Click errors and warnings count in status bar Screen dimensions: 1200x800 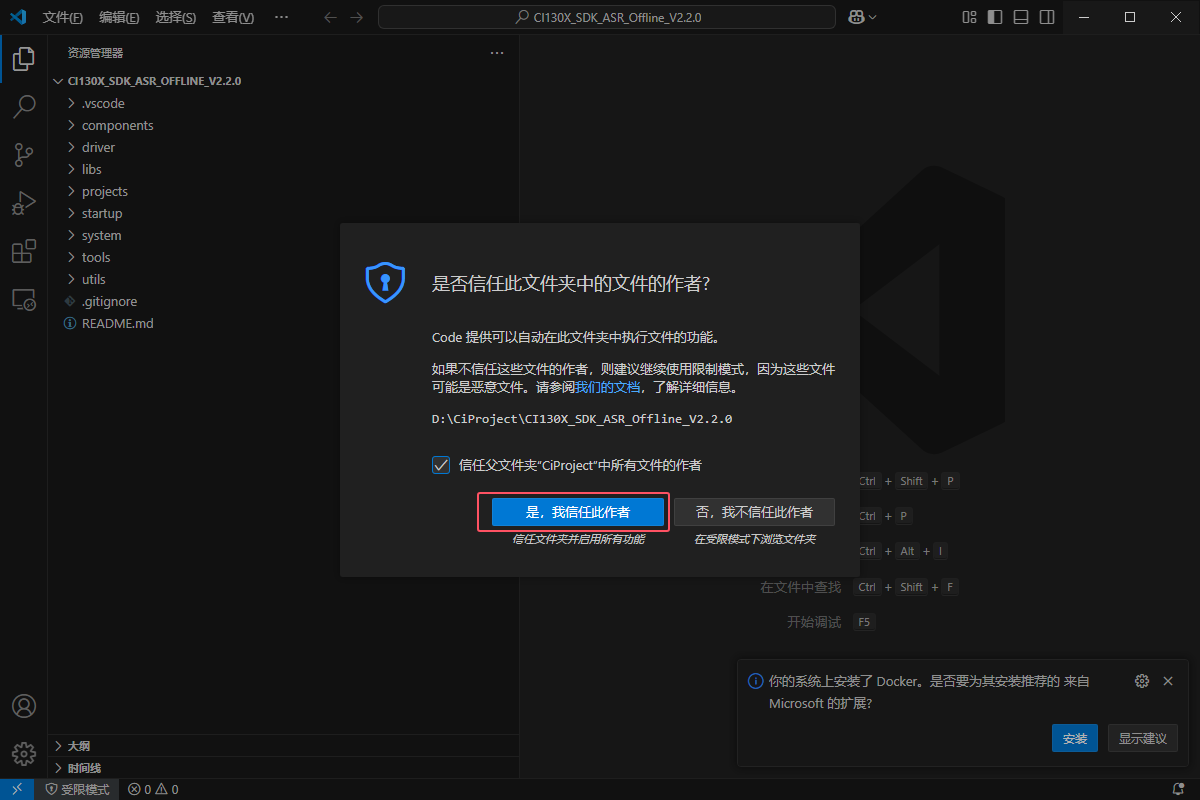[153, 789]
